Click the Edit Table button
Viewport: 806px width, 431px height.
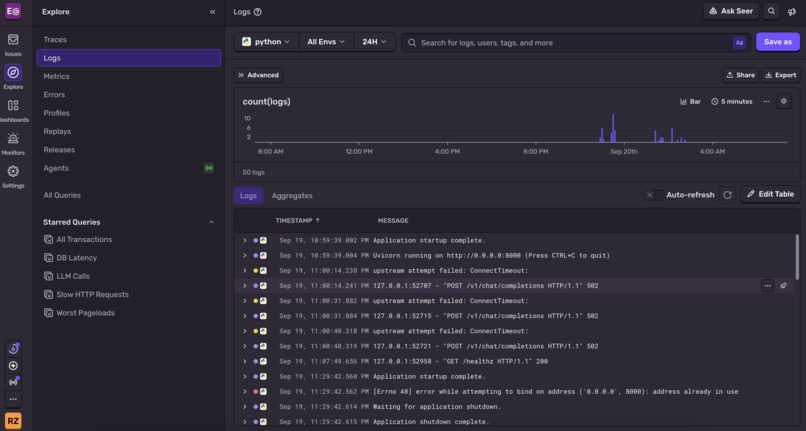click(x=770, y=194)
